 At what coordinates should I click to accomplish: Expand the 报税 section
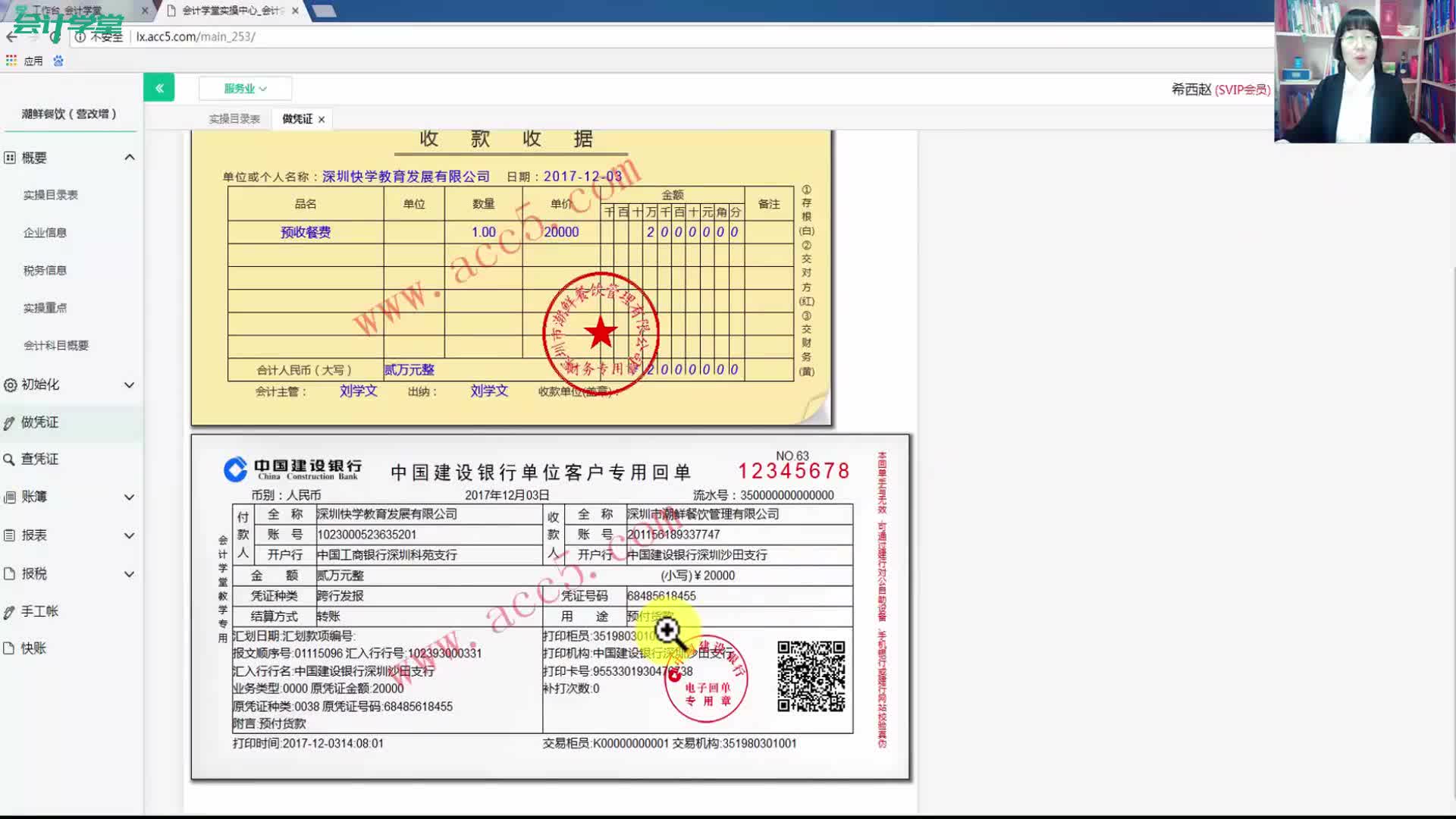coord(129,573)
